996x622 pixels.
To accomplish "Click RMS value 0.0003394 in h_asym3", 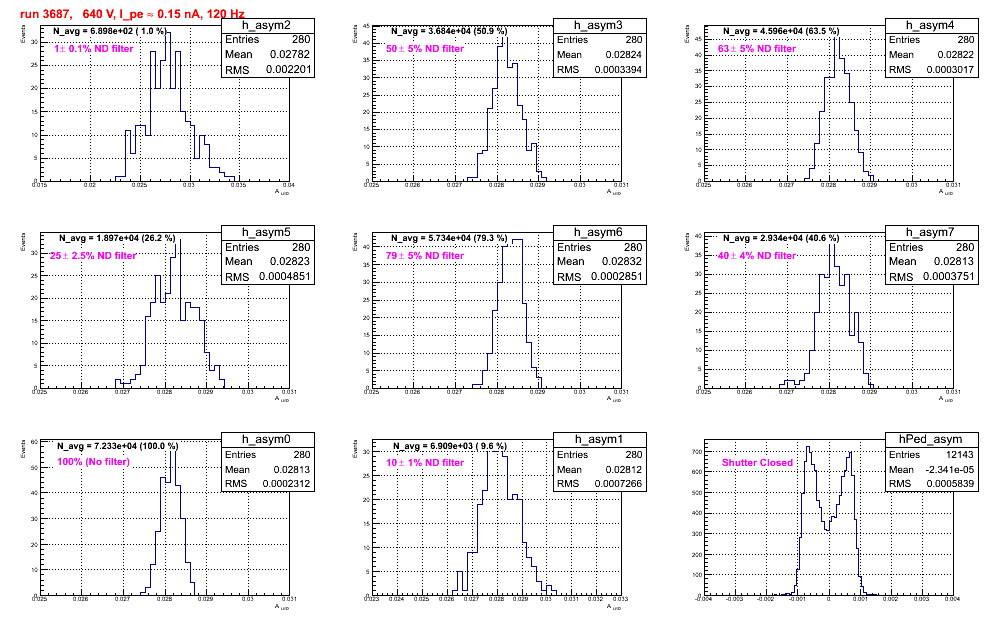I will [618, 69].
